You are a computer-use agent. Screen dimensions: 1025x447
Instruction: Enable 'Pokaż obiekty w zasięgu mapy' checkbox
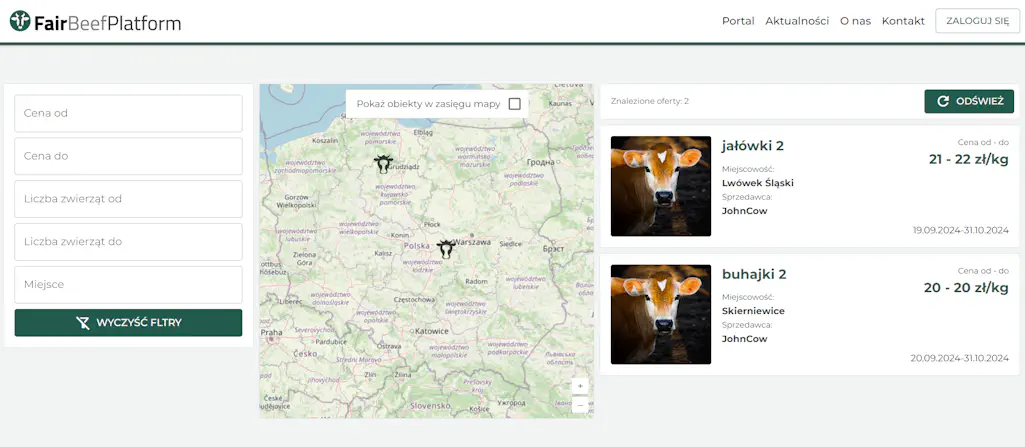coord(515,104)
